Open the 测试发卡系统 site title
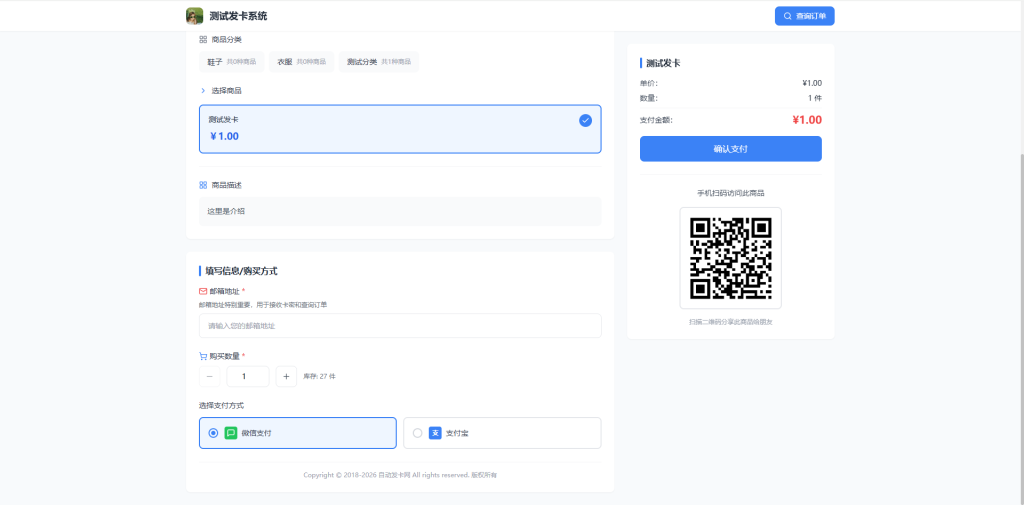This screenshot has height=505, width=1024. 238,16
